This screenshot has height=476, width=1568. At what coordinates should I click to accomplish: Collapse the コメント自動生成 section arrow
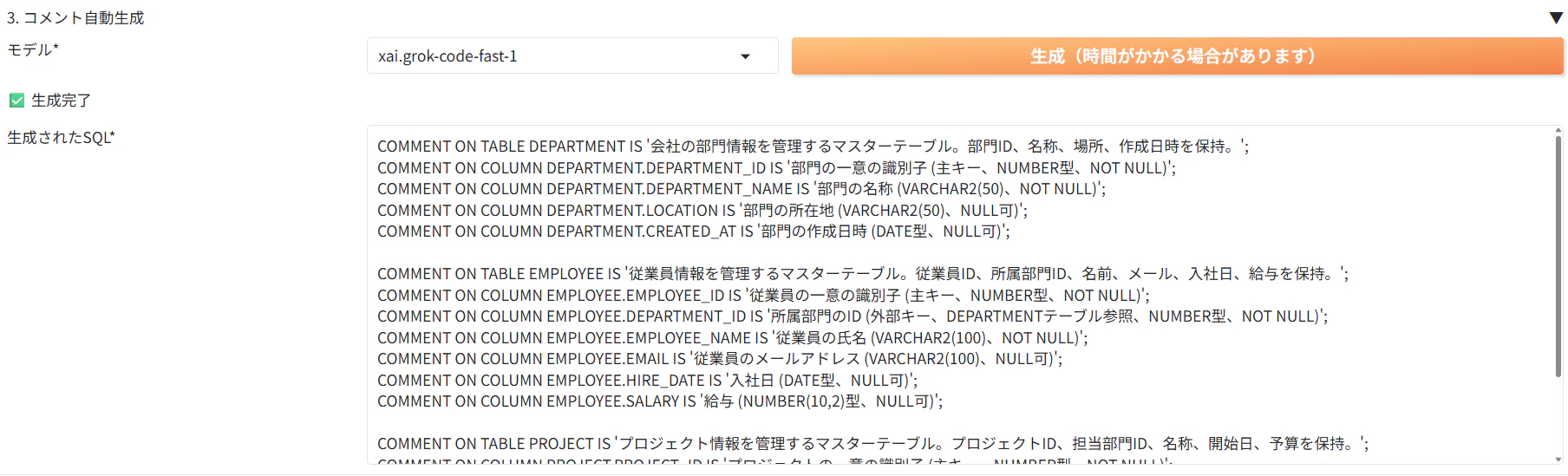[1556, 17]
